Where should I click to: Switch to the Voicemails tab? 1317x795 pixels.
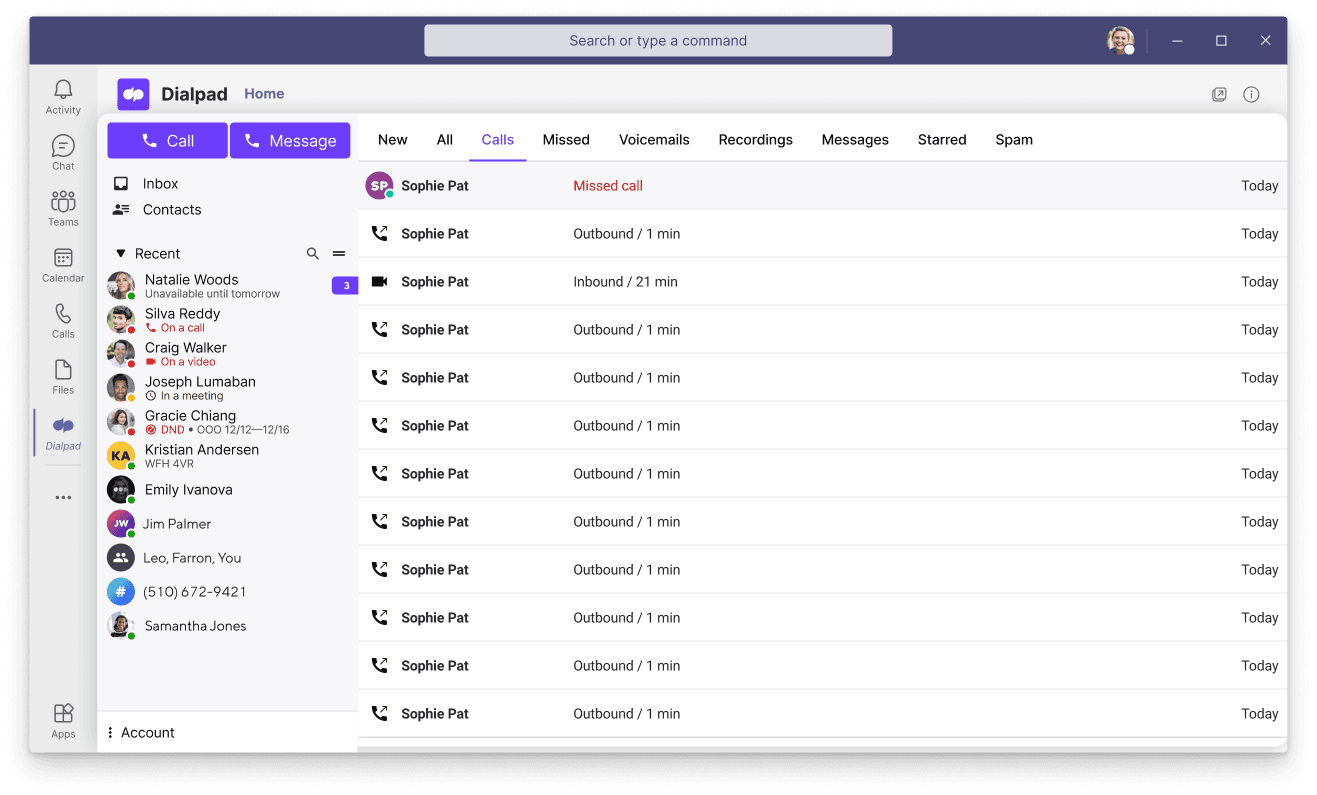coord(654,139)
